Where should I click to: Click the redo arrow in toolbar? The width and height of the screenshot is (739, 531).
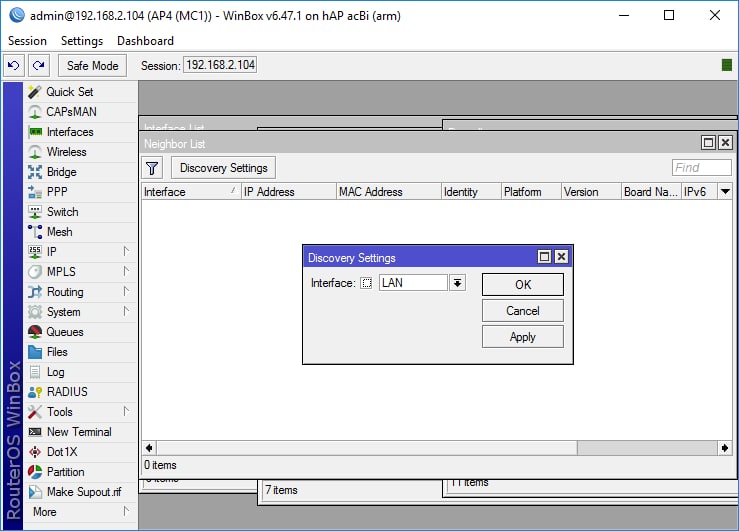(x=39, y=65)
